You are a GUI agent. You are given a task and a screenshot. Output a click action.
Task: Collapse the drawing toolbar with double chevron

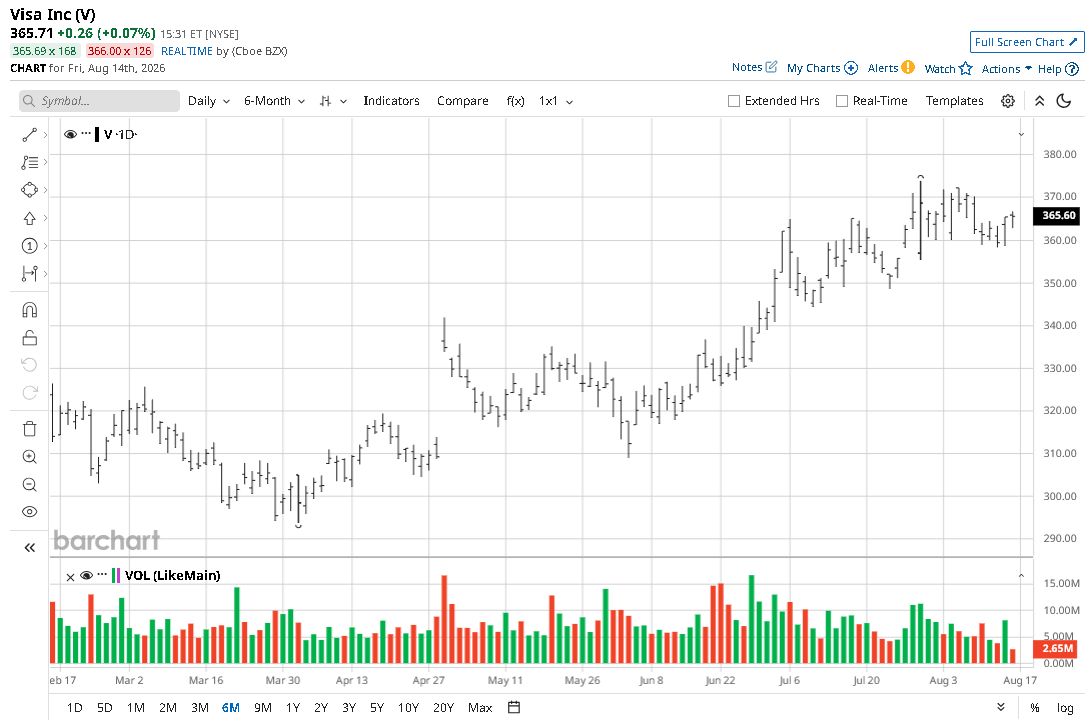click(29, 548)
